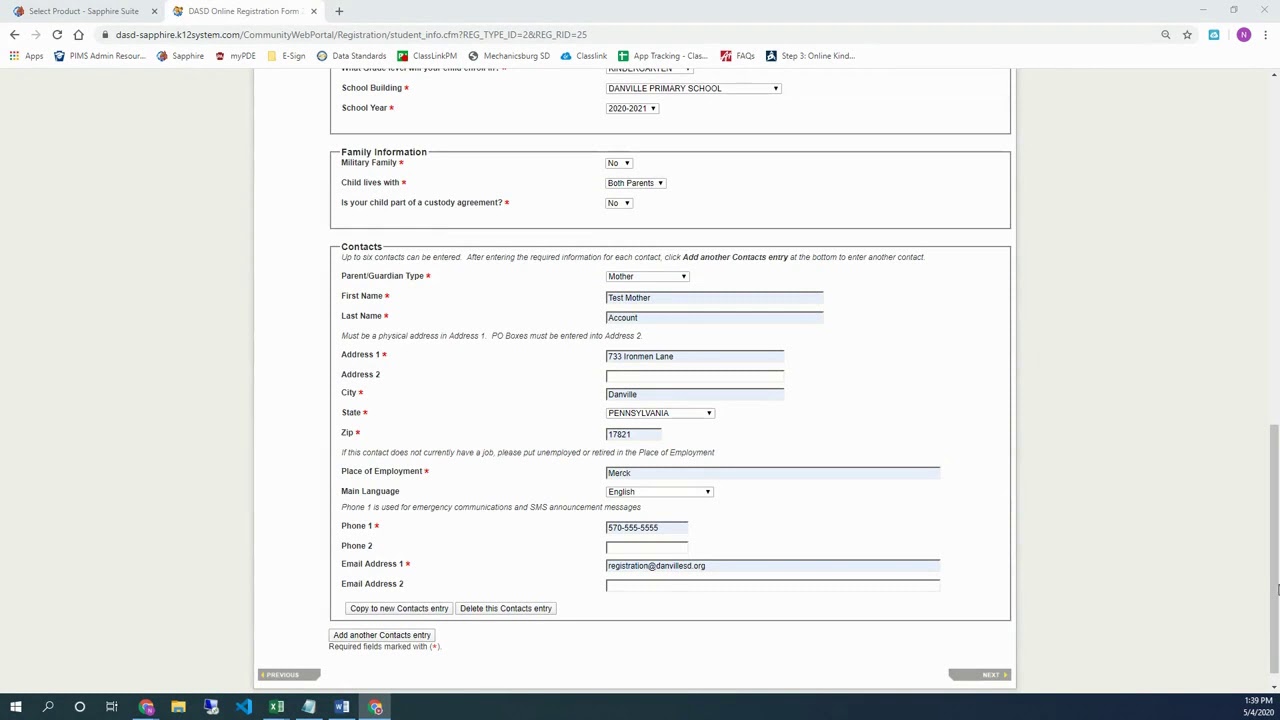Click the NEXT page button
Image resolution: width=1280 pixels, height=720 pixels.
(x=980, y=675)
